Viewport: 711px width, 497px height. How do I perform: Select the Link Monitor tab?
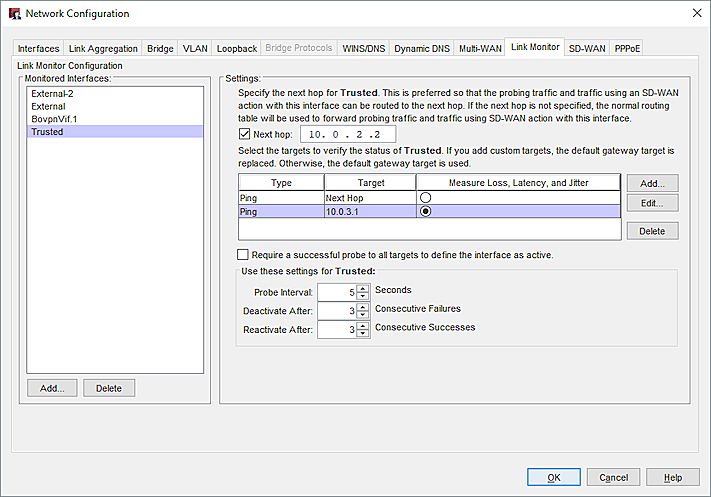tap(535, 47)
